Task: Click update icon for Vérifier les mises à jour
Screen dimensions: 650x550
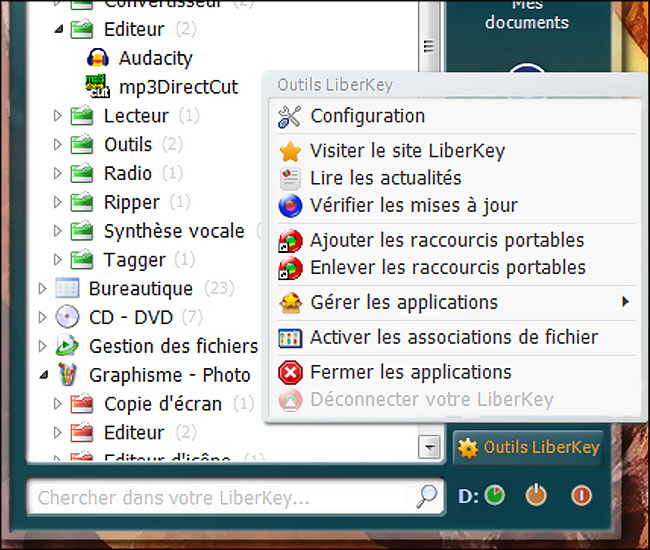Action: pos(290,206)
